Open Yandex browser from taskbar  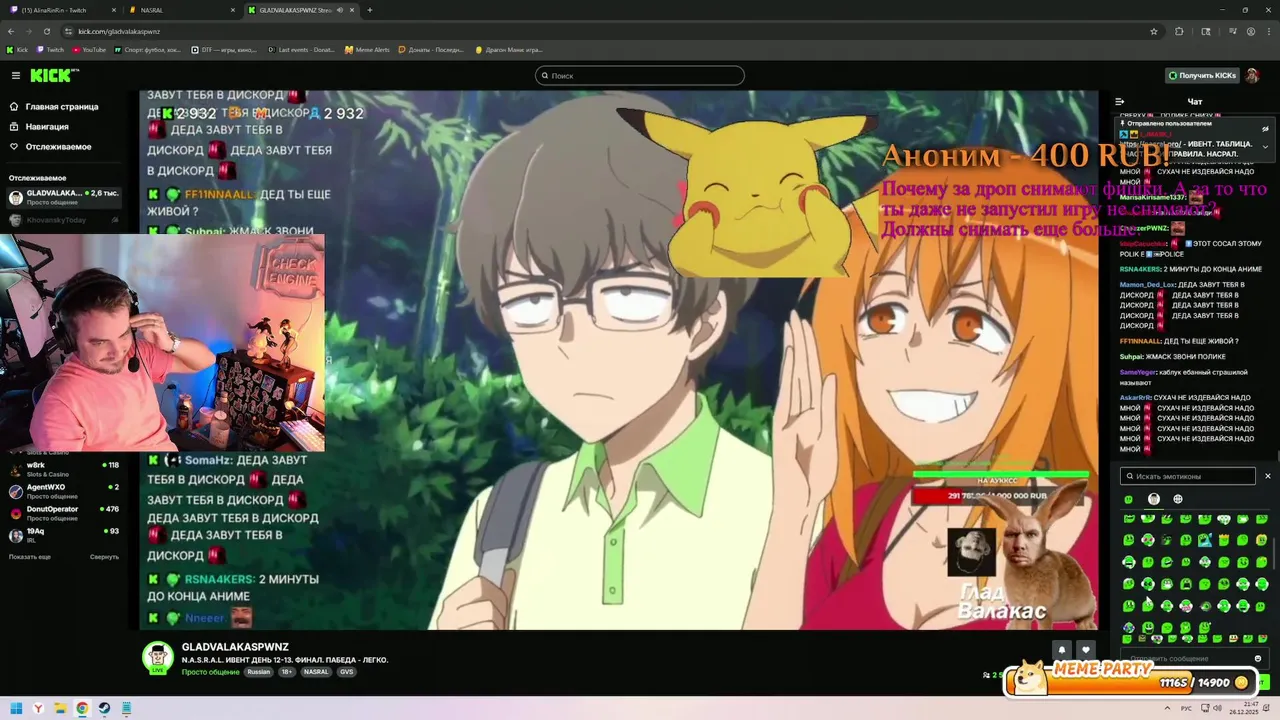[x=39, y=708]
